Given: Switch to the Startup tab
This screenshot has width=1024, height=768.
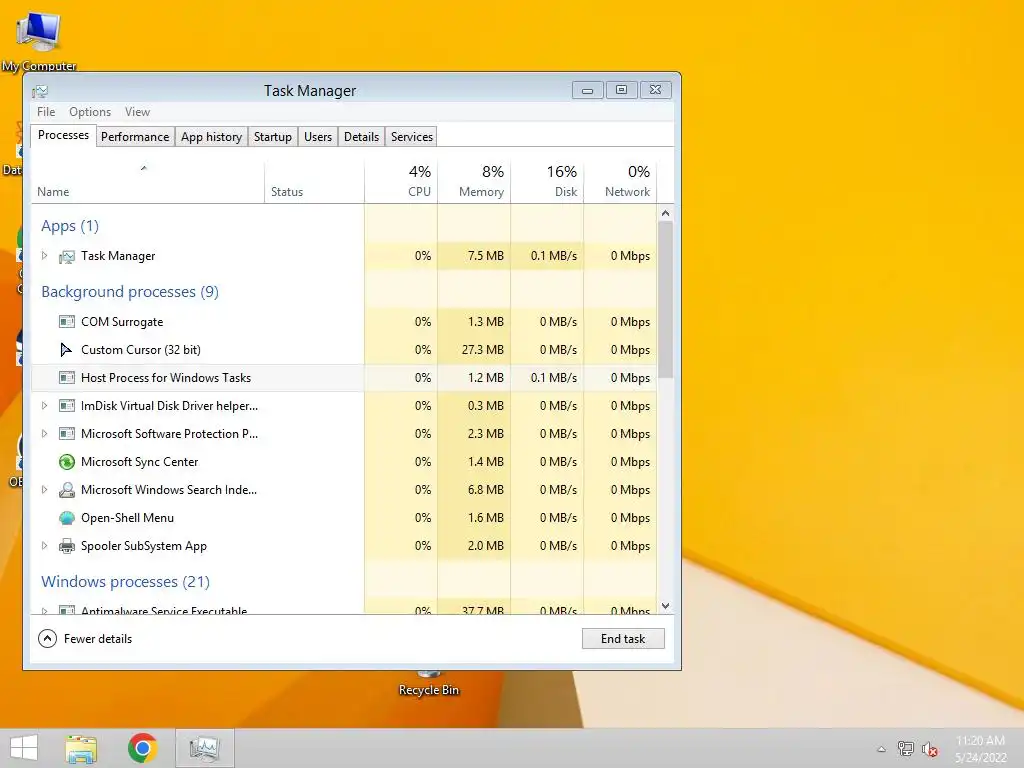Looking at the screenshot, I should click(273, 136).
